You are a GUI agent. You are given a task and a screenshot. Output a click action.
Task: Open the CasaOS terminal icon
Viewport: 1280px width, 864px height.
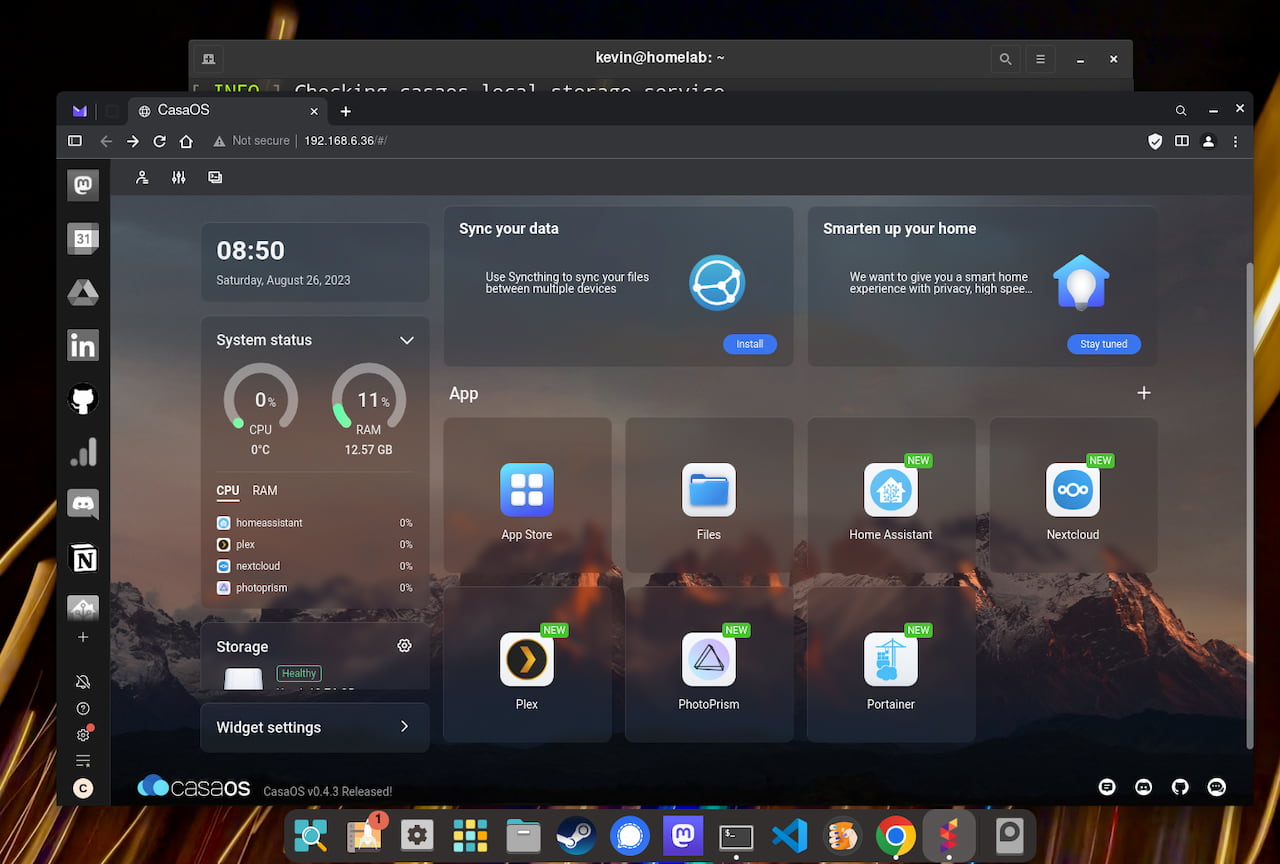(x=215, y=177)
